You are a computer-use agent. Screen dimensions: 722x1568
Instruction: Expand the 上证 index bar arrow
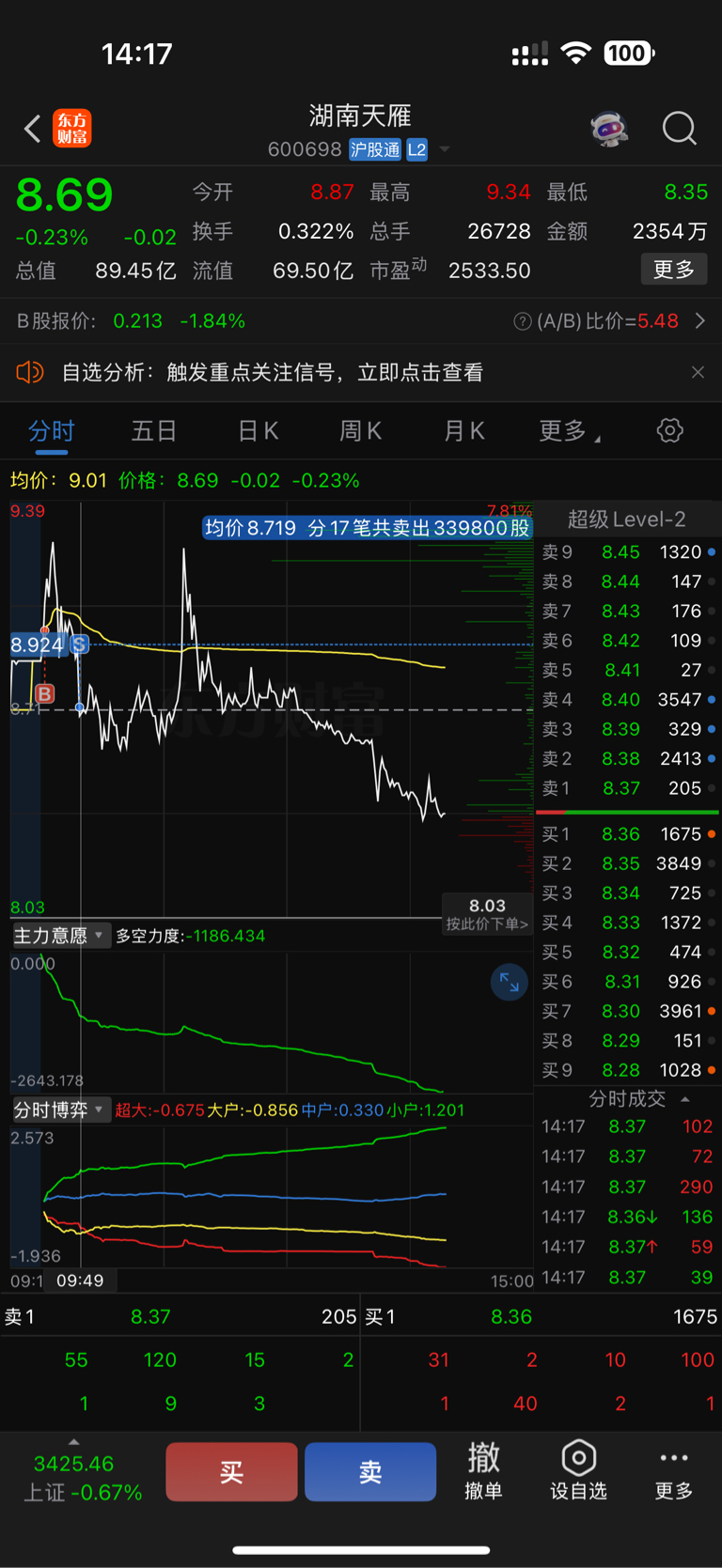(x=73, y=1442)
